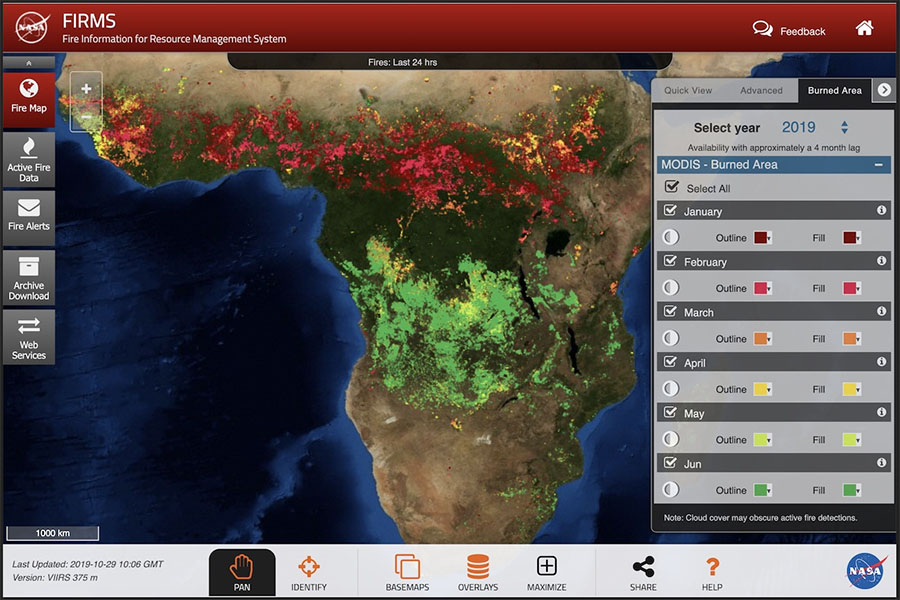The width and height of the screenshot is (900, 600).
Task: Show info for March layer
Action: pos(882,311)
